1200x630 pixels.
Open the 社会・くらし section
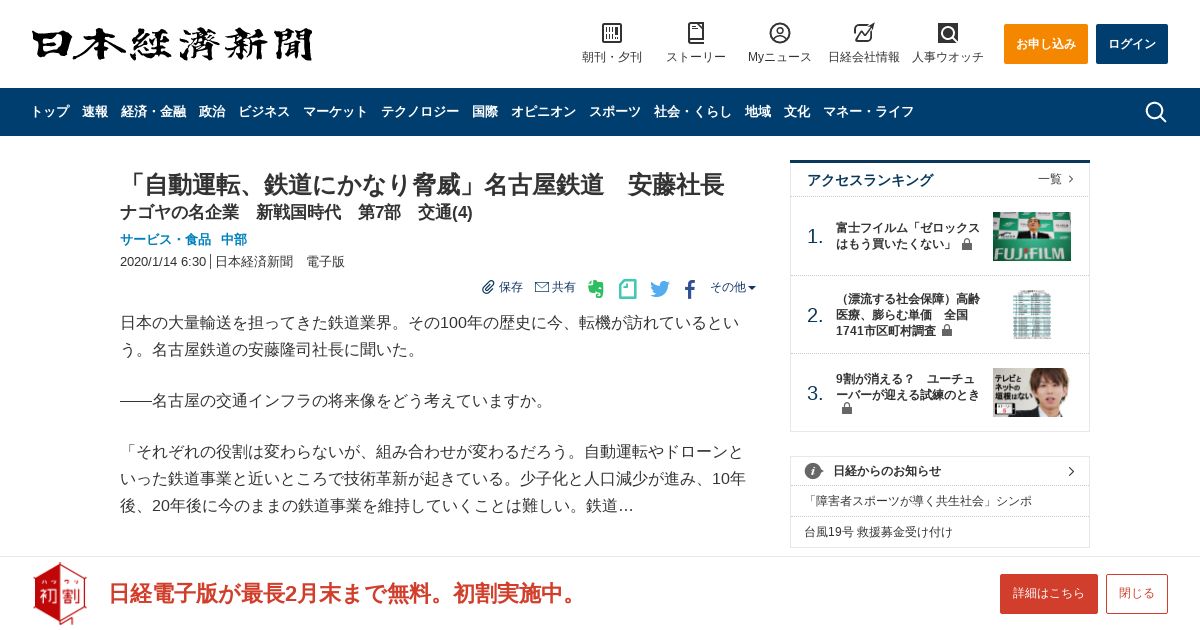[693, 112]
